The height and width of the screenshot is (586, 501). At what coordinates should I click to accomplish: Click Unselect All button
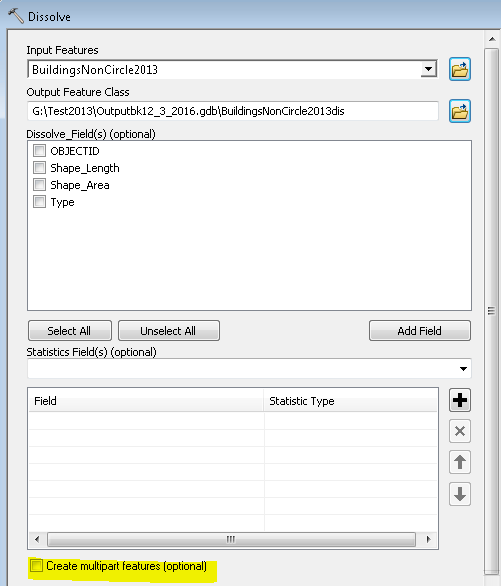pyautogui.click(x=168, y=330)
